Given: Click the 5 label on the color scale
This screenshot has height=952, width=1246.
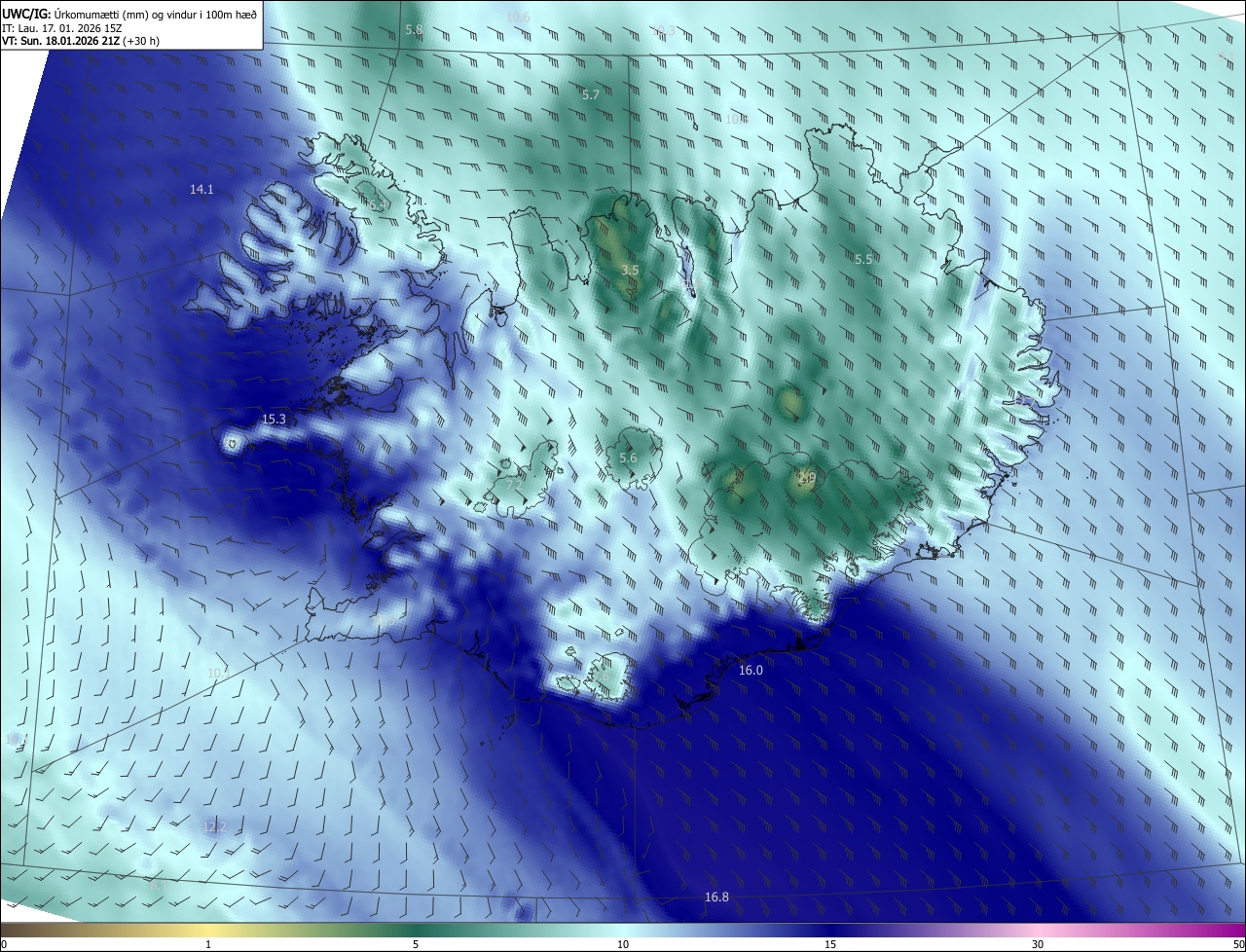Looking at the screenshot, I should pos(416,945).
